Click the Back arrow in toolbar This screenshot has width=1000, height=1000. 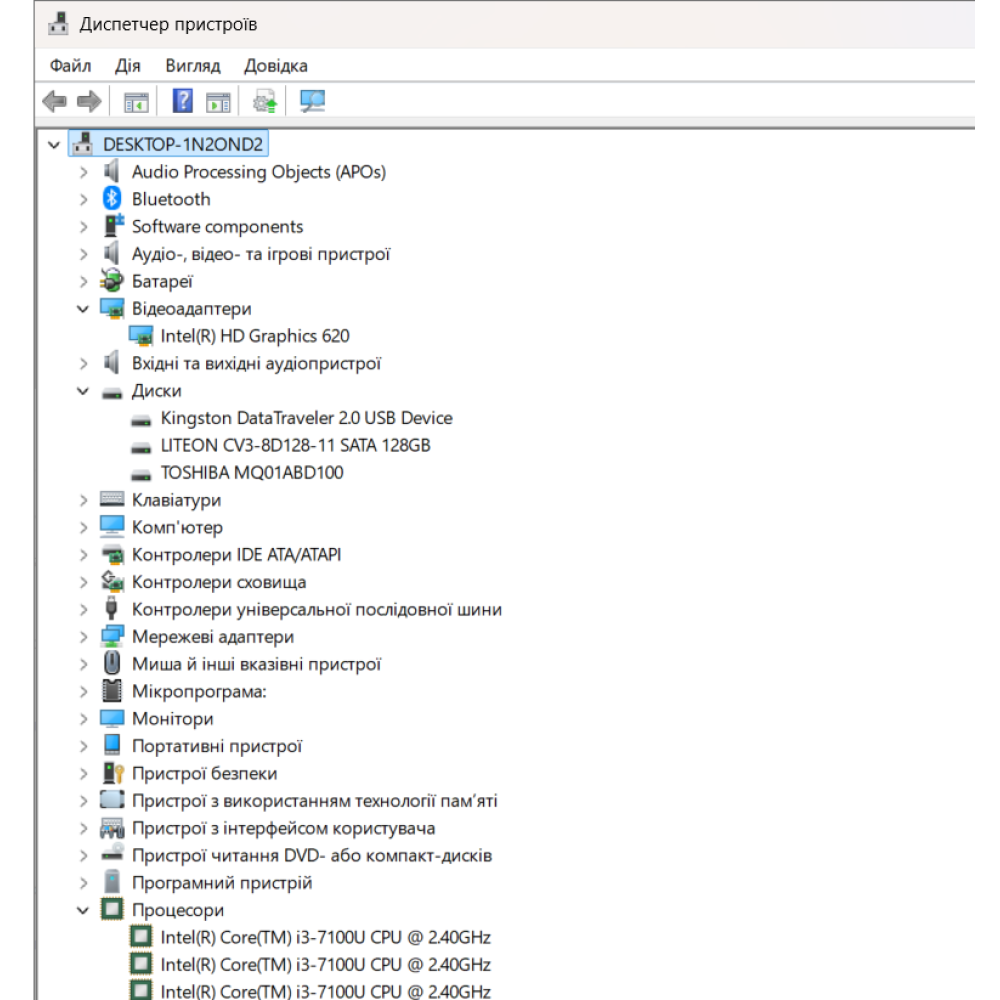point(55,101)
